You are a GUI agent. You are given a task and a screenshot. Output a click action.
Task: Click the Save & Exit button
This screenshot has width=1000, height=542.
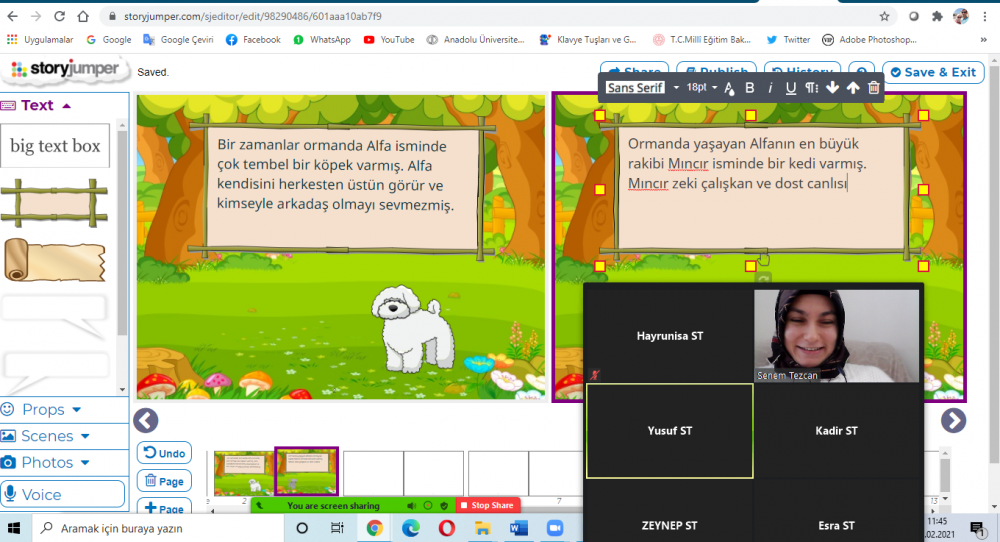coord(932,72)
